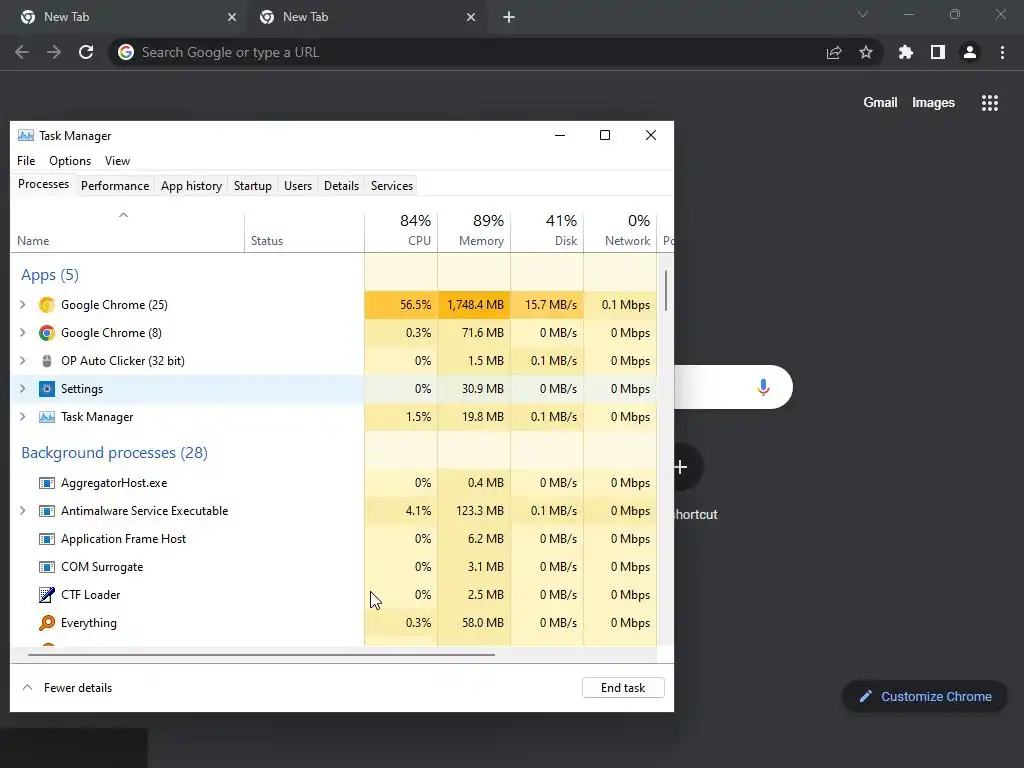Image resolution: width=1024 pixels, height=768 pixels.
Task: Click the share page icon in address bar
Action: click(834, 52)
